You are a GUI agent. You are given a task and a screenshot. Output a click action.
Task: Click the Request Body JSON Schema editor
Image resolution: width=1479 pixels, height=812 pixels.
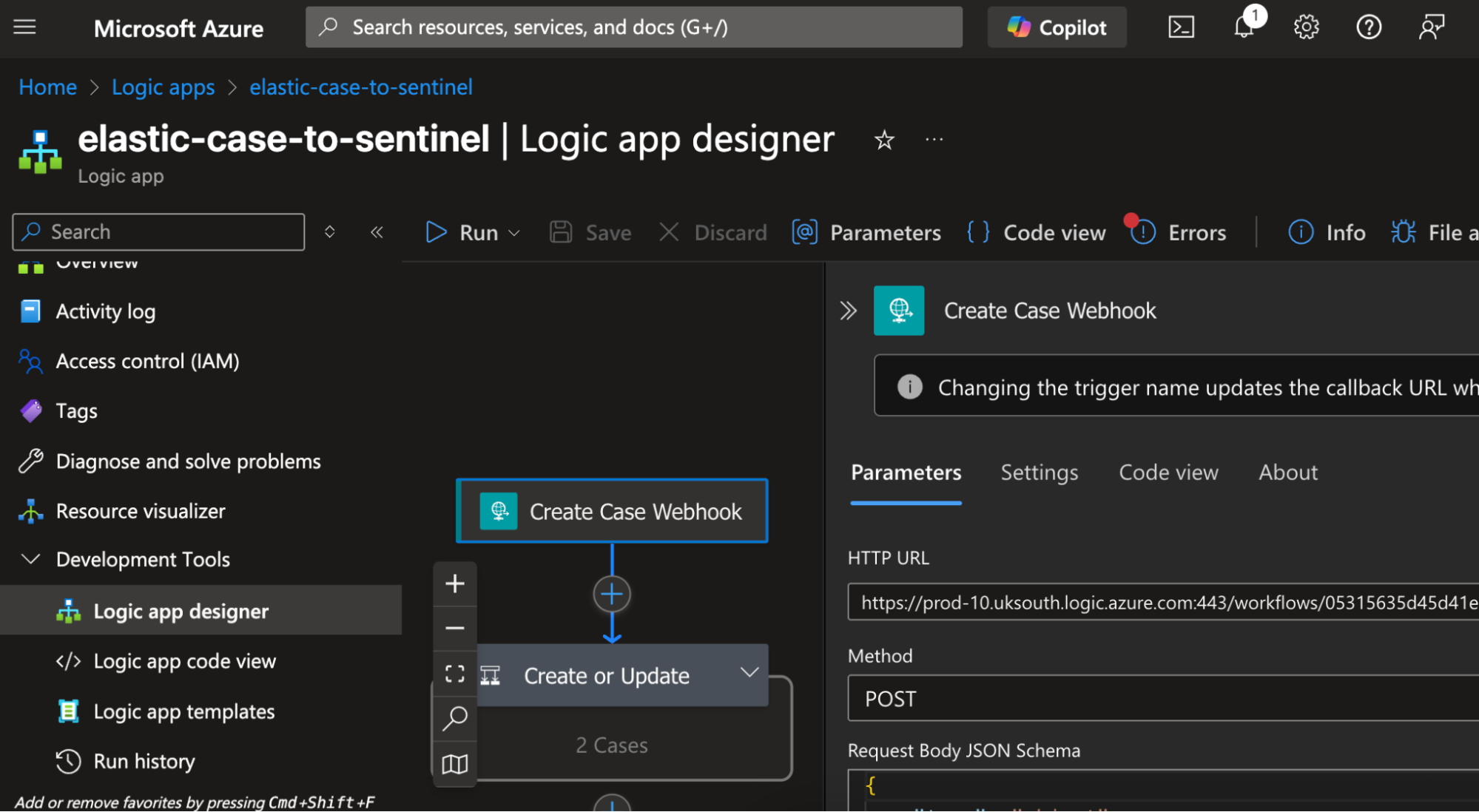tap(1163, 791)
